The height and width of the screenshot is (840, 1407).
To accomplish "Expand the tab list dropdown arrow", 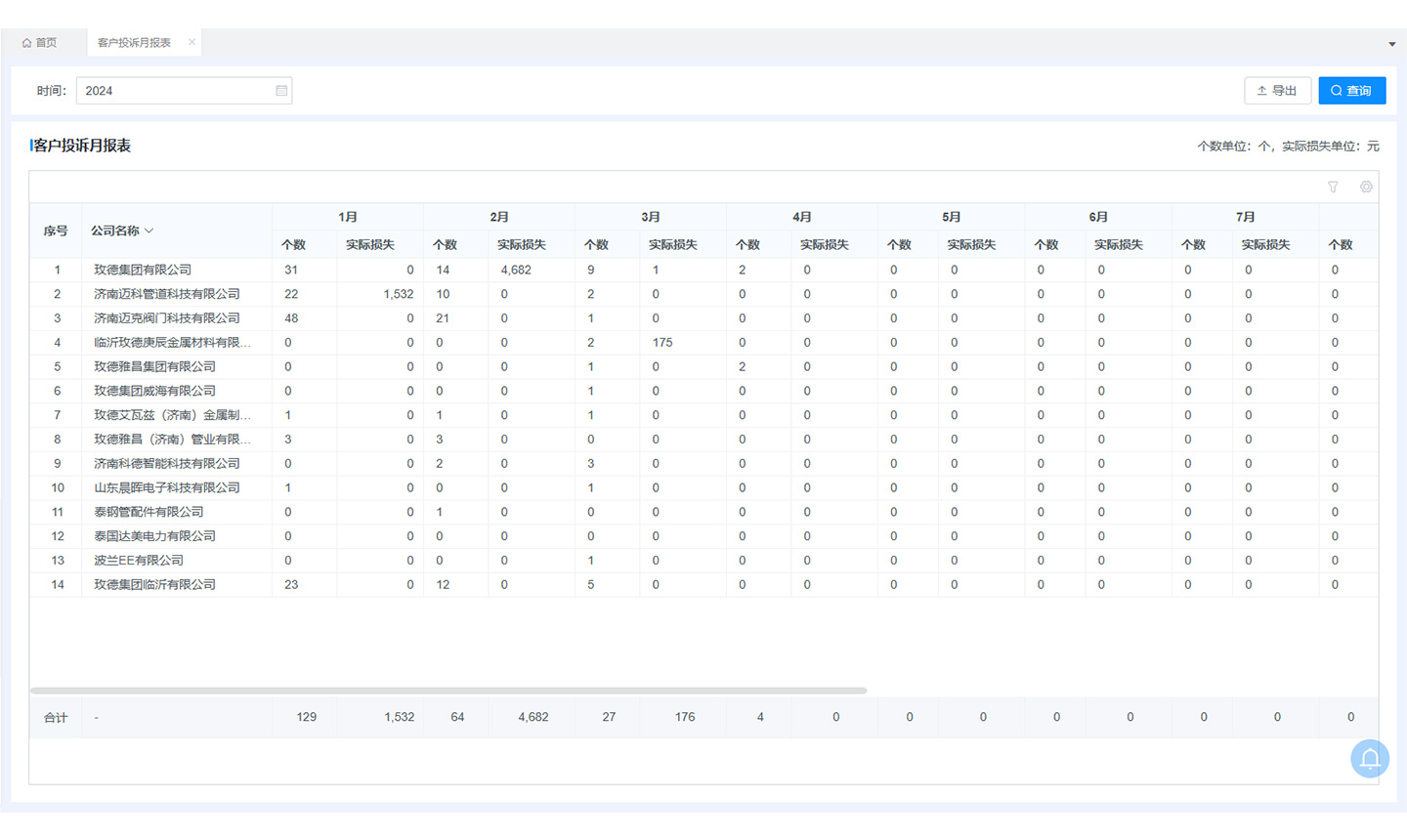I will click(1391, 44).
